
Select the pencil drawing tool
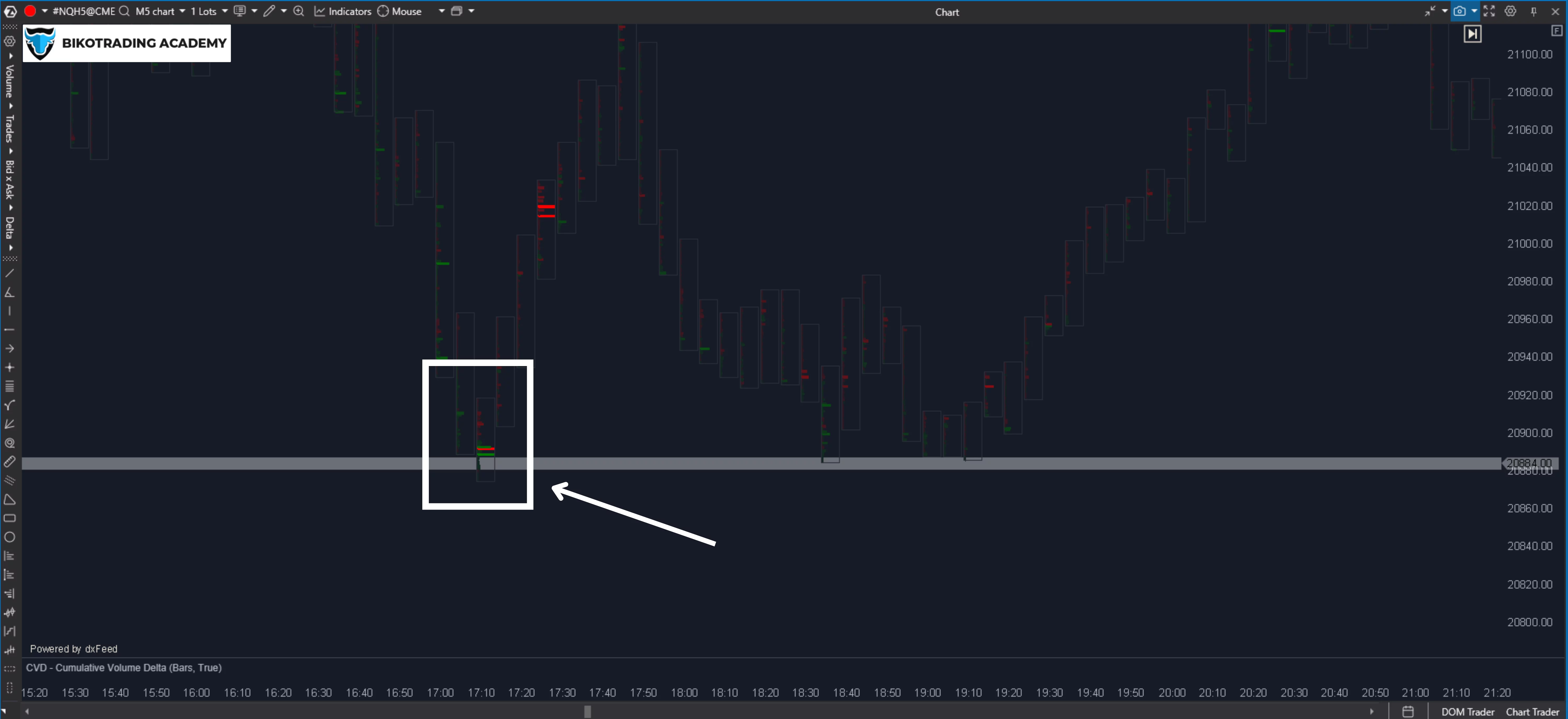point(269,11)
